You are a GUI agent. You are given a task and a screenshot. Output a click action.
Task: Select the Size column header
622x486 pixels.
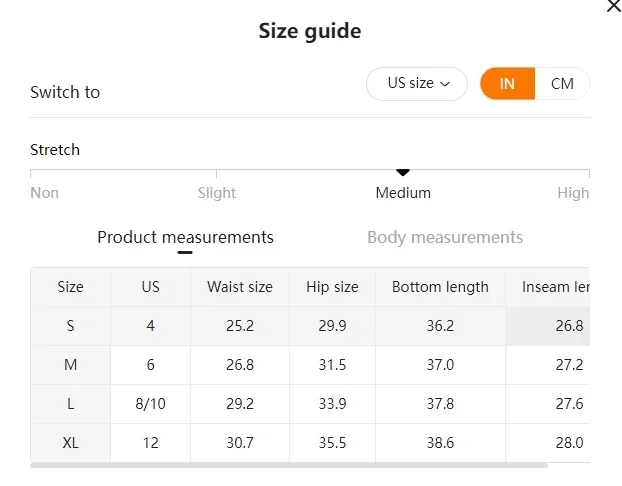pyautogui.click(x=71, y=287)
